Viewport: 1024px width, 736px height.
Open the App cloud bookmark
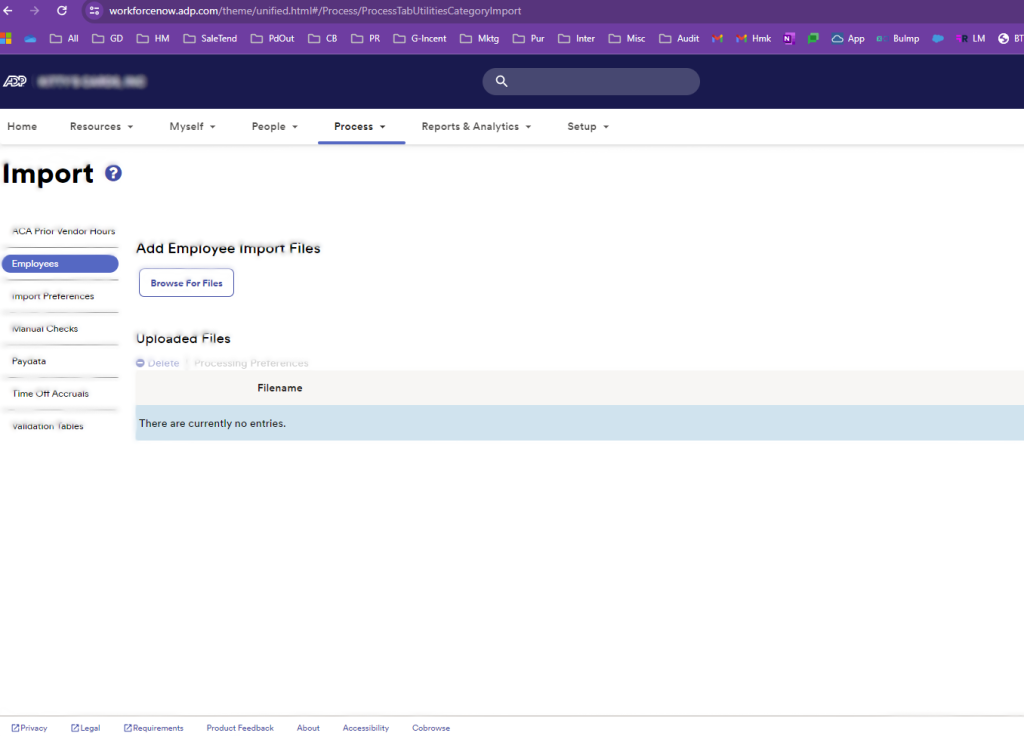click(848, 39)
